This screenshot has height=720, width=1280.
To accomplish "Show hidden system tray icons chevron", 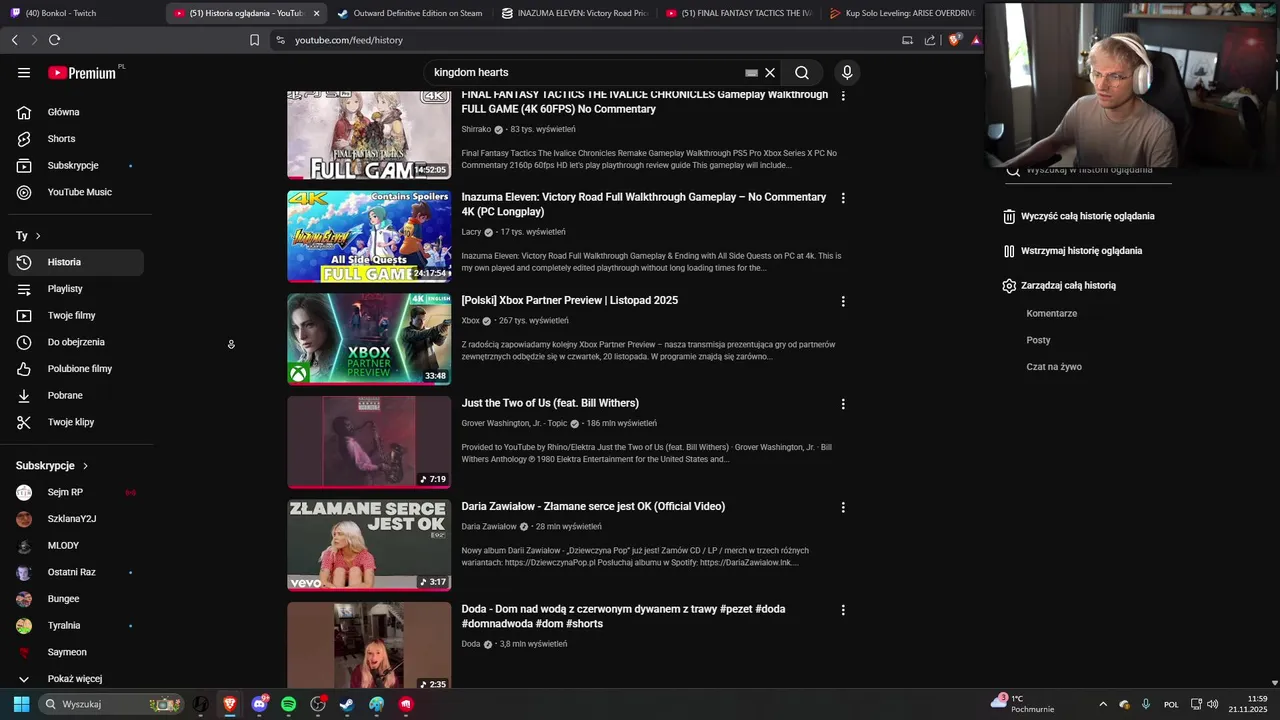I will click(1103, 704).
